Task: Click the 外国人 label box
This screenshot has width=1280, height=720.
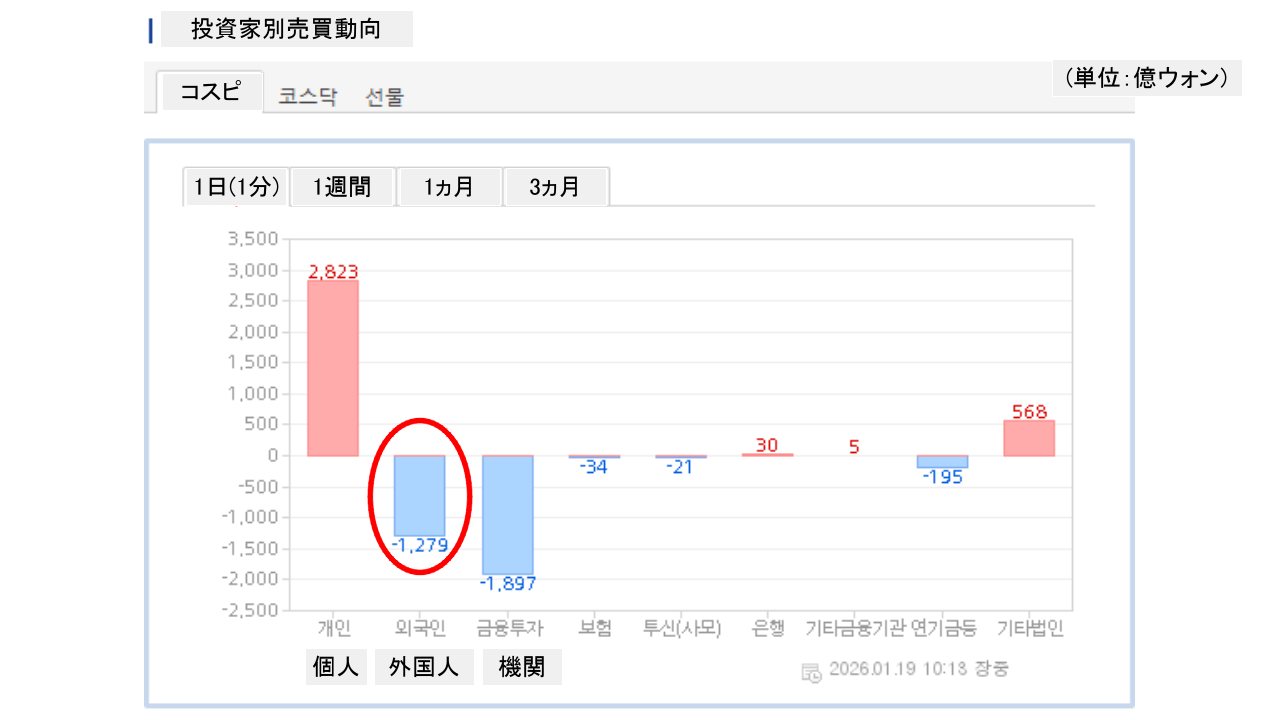Action: 424,667
